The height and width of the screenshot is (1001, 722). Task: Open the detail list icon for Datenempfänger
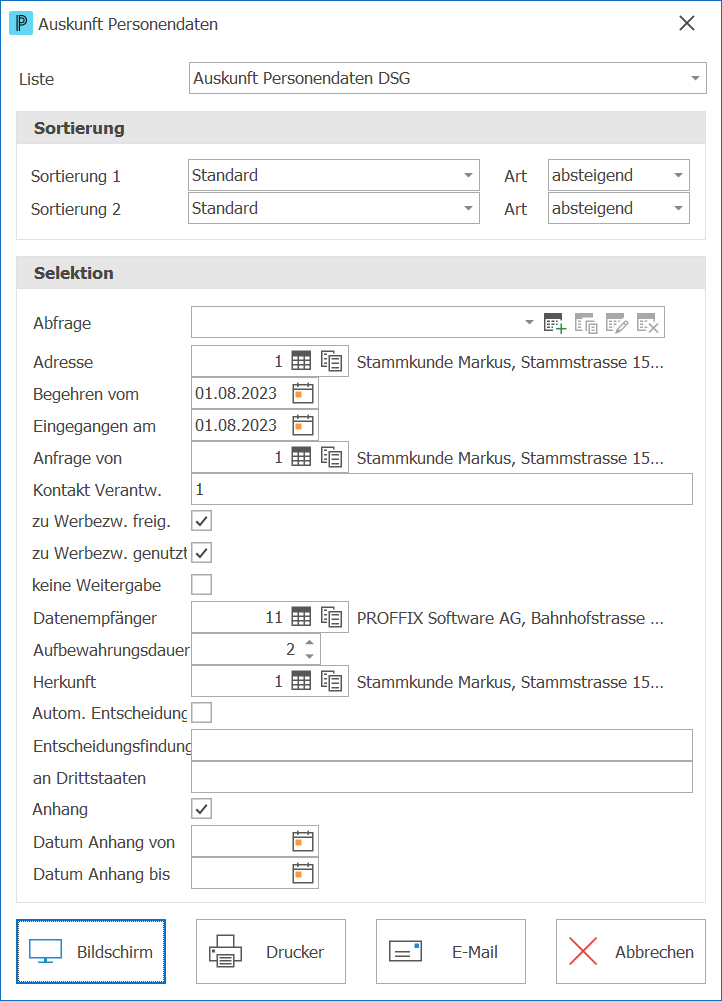tap(332, 617)
